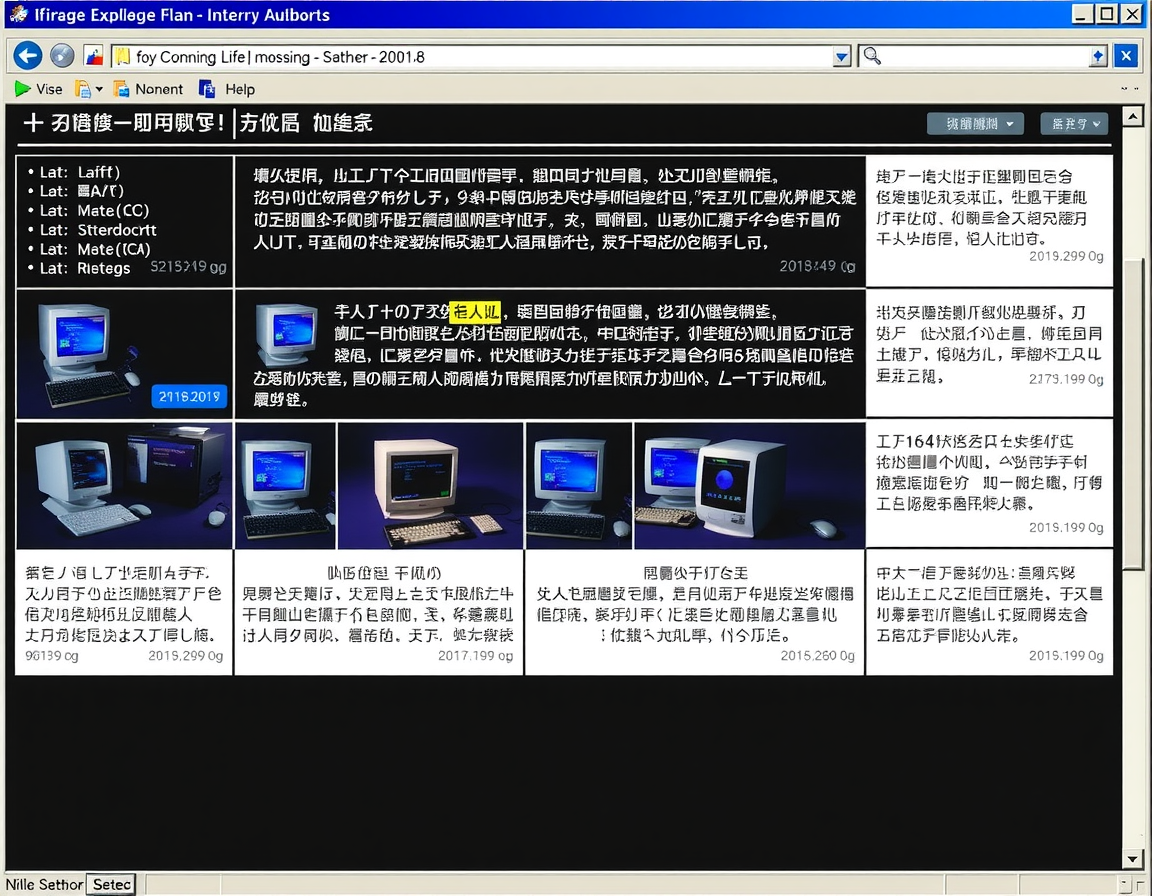Click the '2017.199 og' caption timestamp
The height and width of the screenshot is (896, 1152).
[x=475, y=656]
